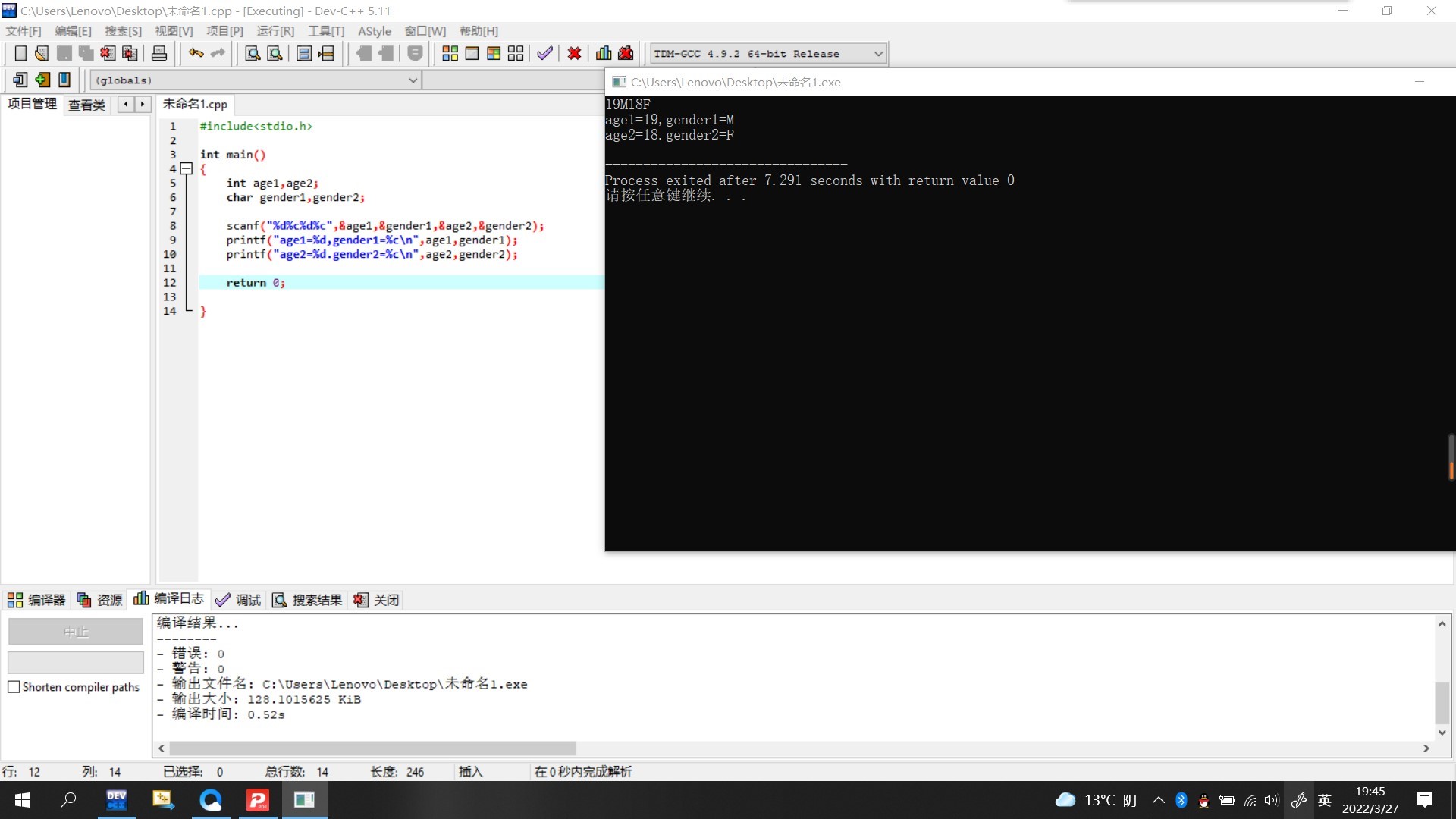
Task: Click the New file toolbar icon
Action: pos(20,53)
